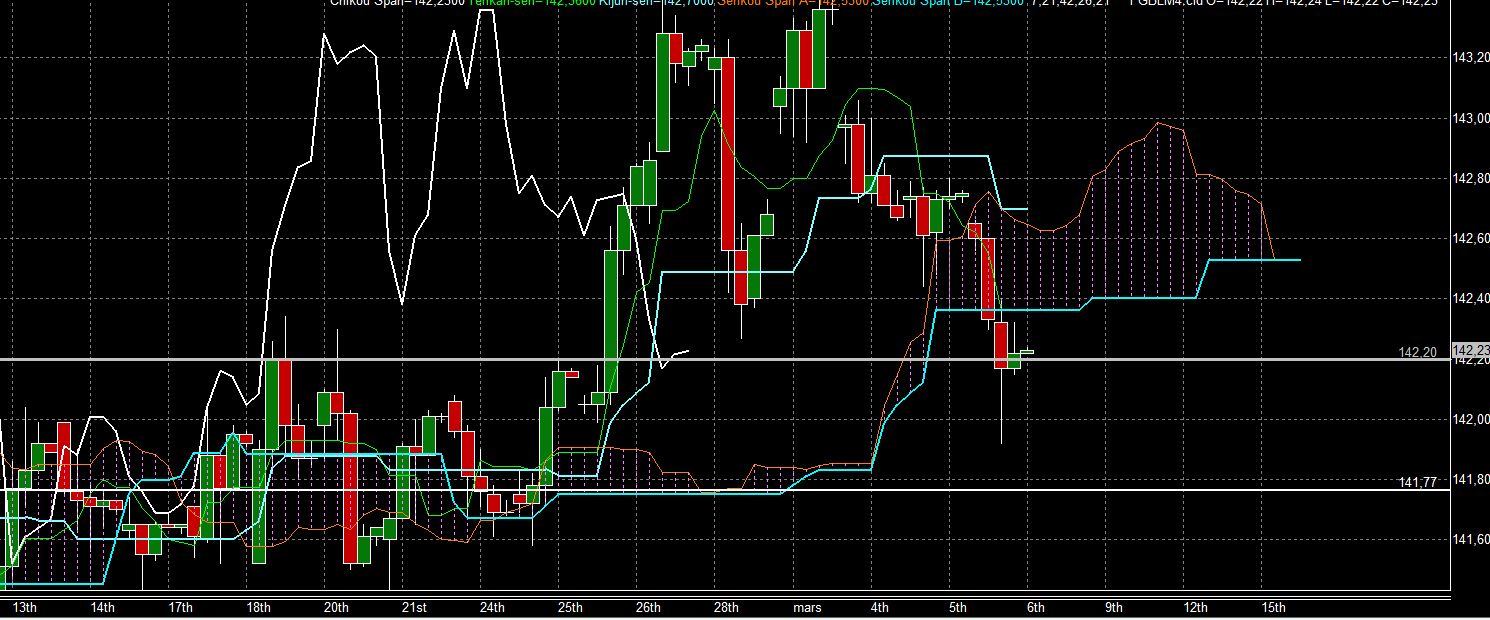Click the 142,60 price axis label

pyautogui.click(x=1470, y=239)
